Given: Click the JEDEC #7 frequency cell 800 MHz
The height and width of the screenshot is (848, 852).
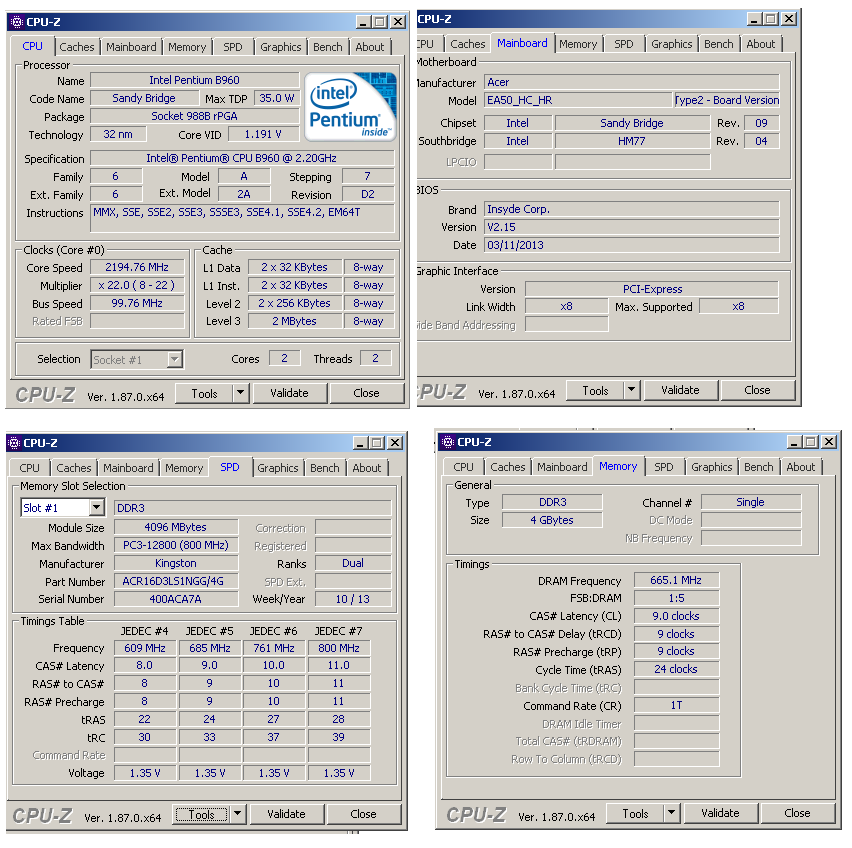Looking at the screenshot, I should pyautogui.click(x=339, y=648).
